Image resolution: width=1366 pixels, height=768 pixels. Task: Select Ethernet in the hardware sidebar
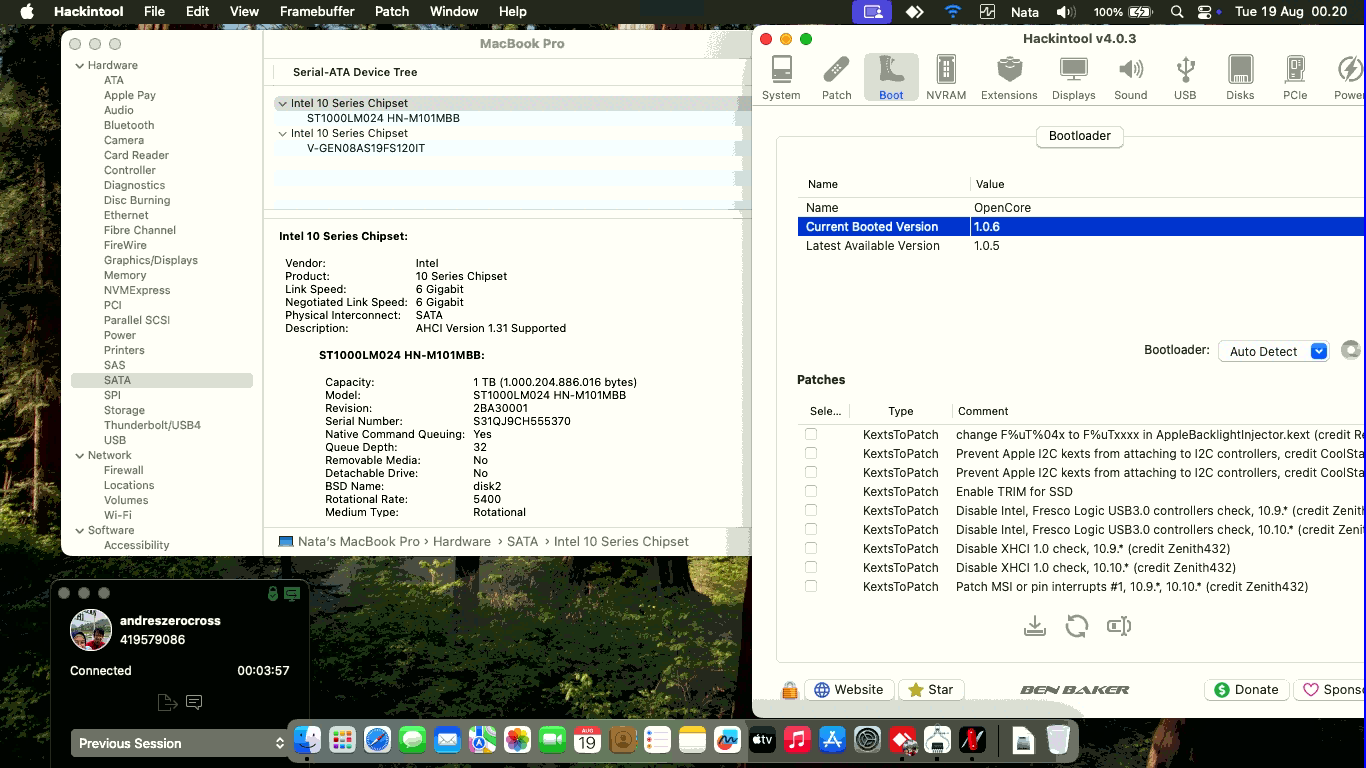[x=124, y=215]
